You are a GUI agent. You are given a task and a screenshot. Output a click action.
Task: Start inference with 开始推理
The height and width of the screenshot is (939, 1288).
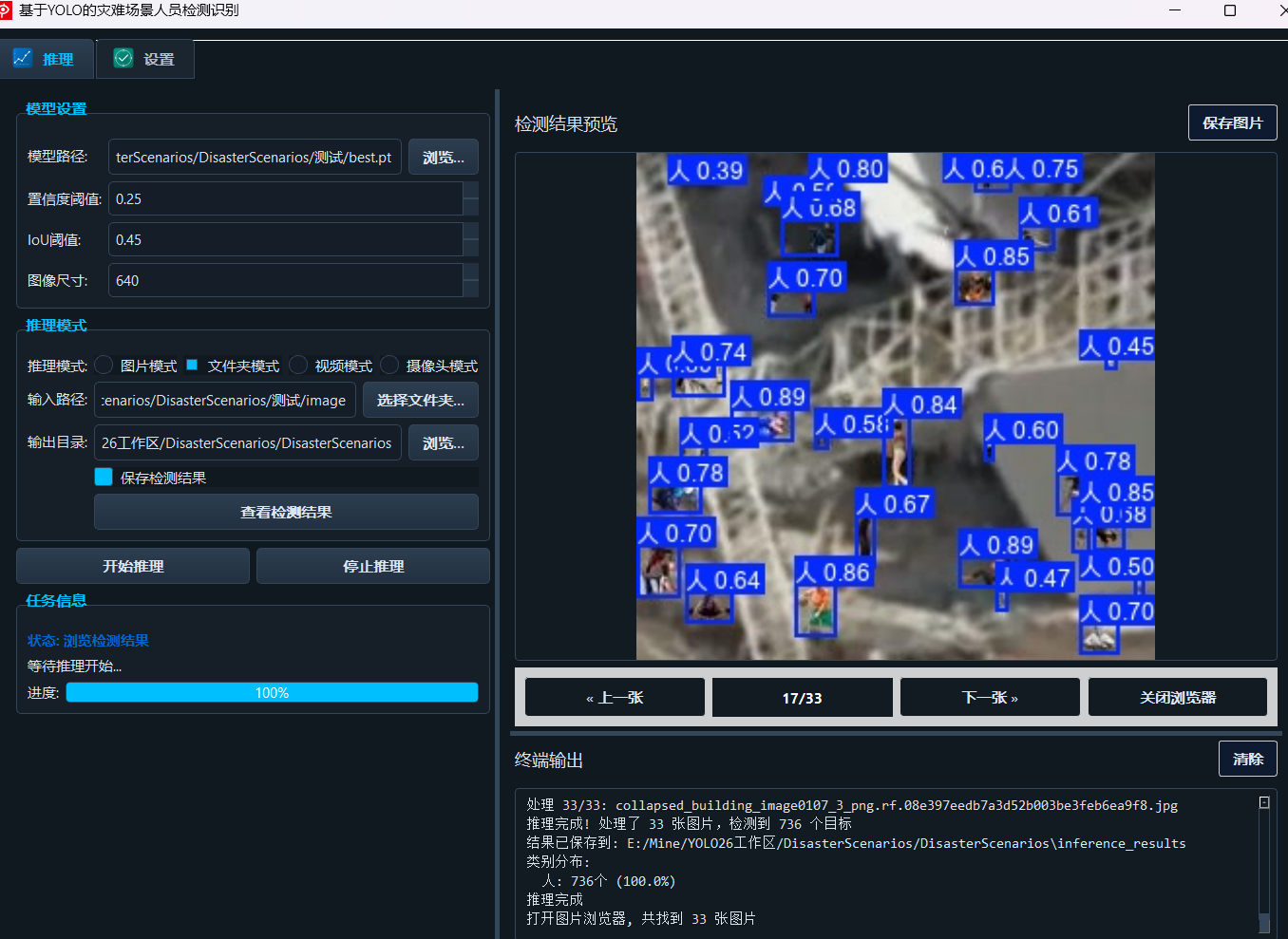[133, 567]
